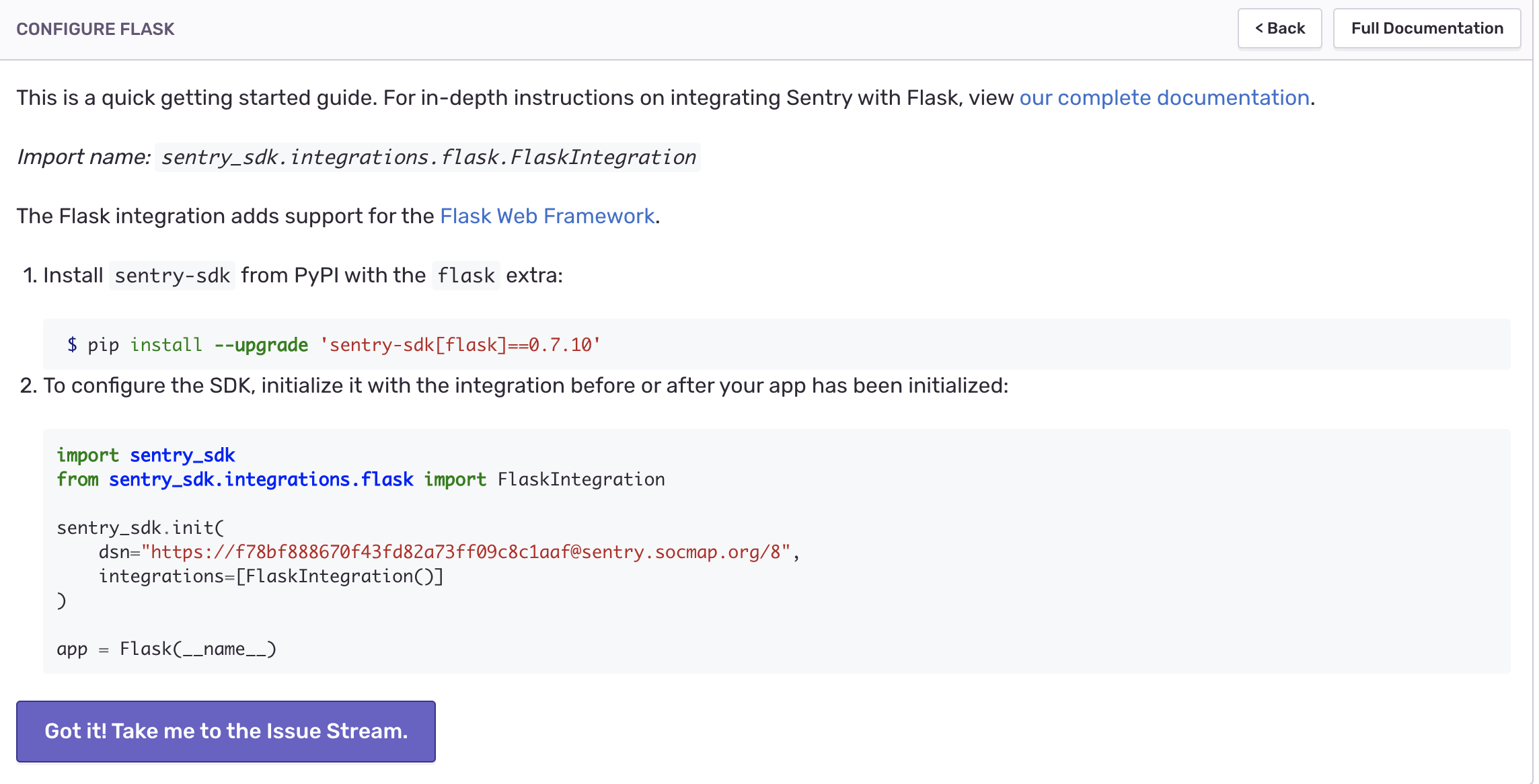Click the 'import sentry_sdk' code line
Viewport: 1539px width, 784px height.
146,455
